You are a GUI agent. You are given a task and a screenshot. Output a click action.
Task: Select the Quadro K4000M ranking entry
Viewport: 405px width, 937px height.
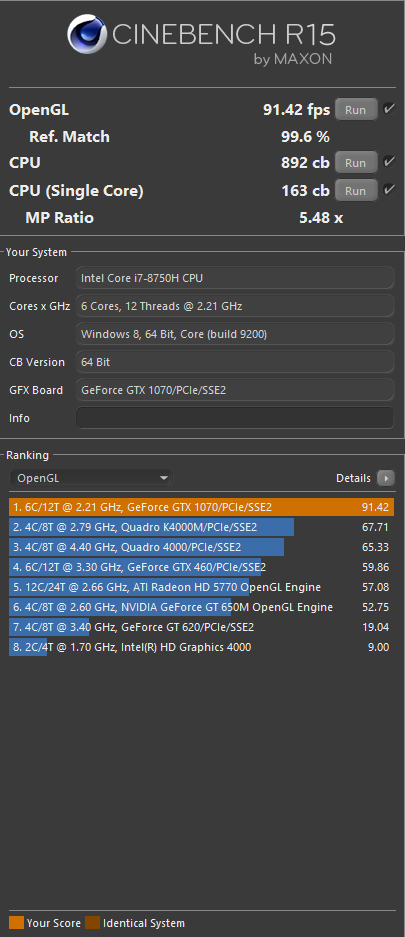201,527
